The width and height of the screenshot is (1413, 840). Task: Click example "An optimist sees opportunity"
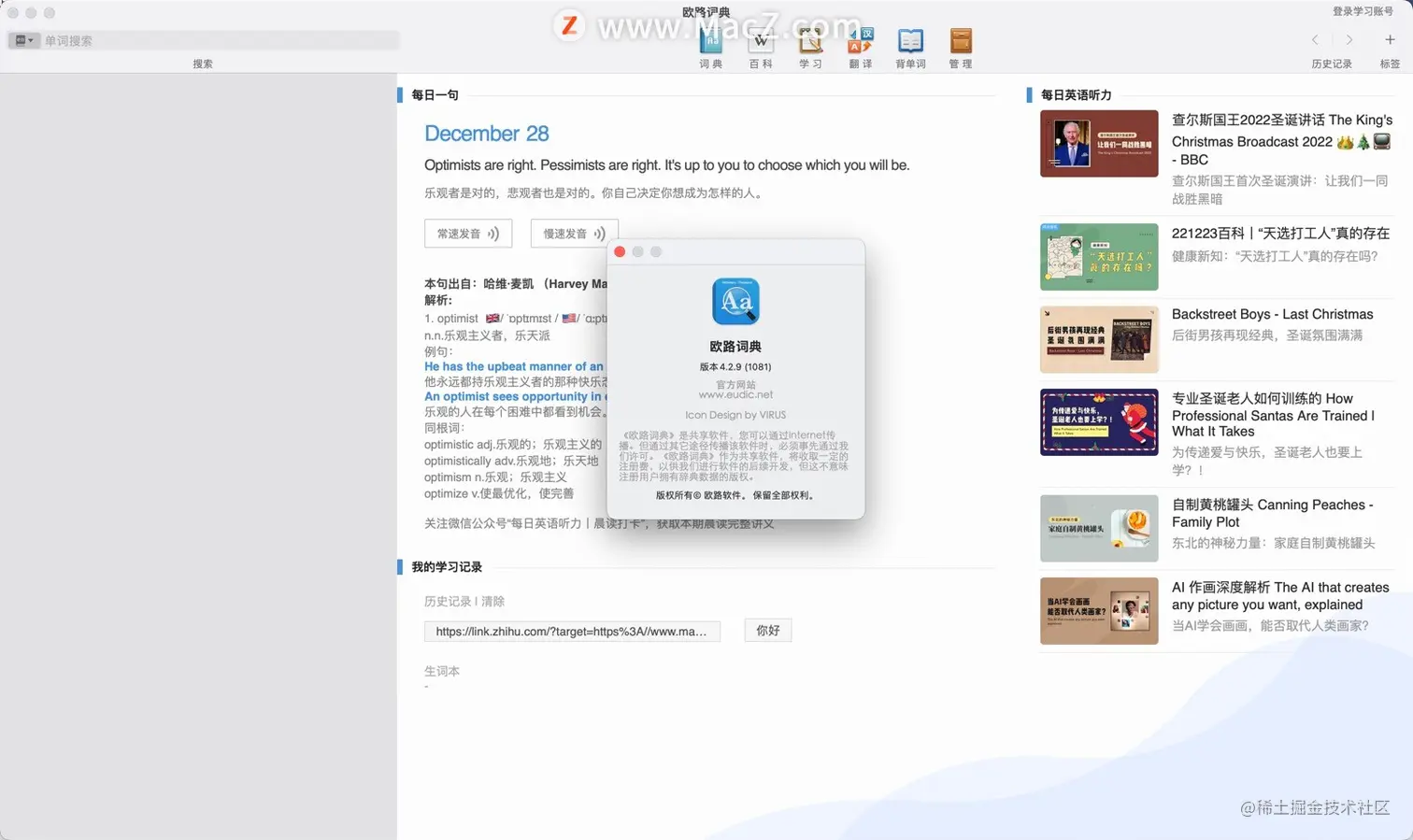tap(515, 396)
